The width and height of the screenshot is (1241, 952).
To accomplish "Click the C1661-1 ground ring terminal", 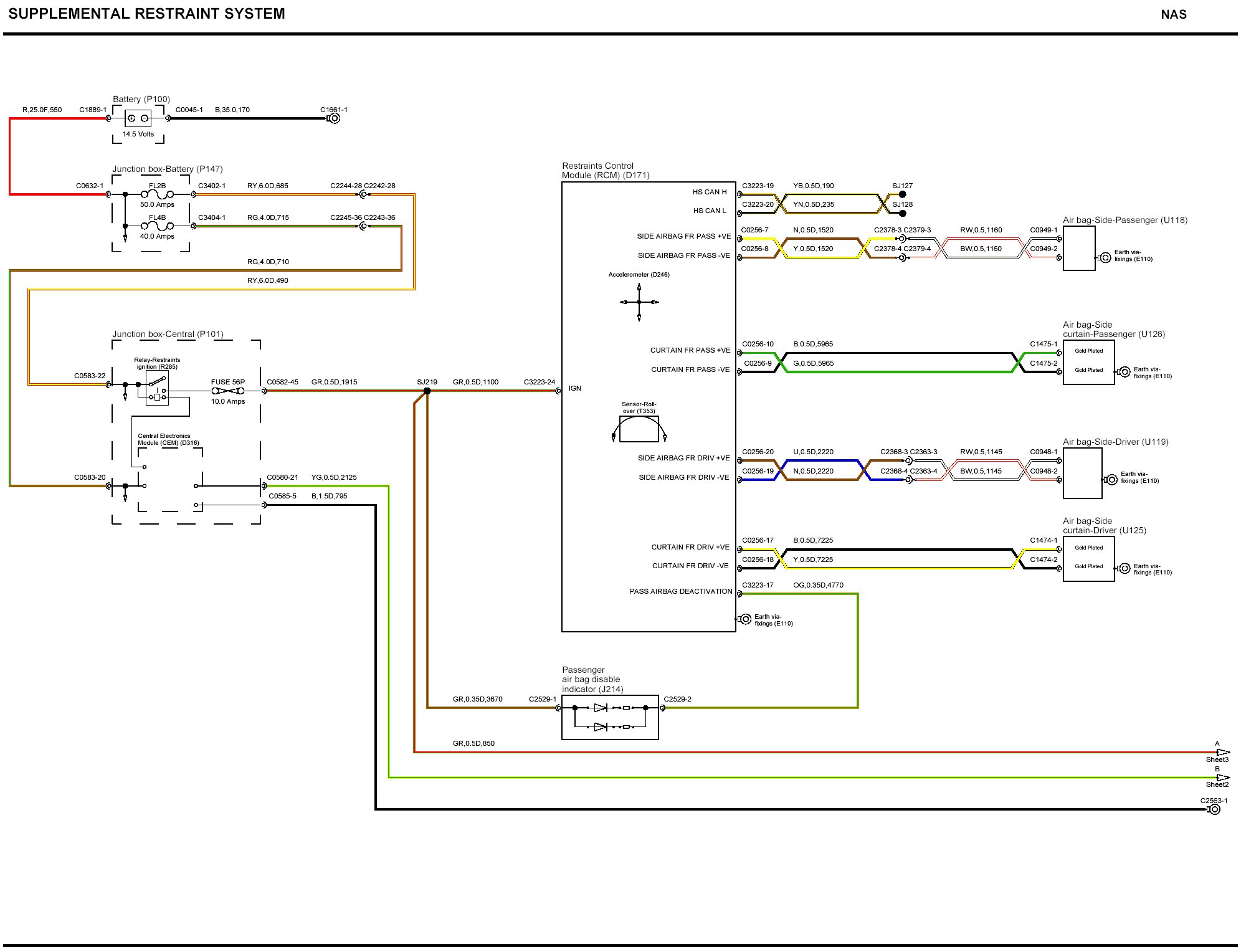I will pos(334,118).
